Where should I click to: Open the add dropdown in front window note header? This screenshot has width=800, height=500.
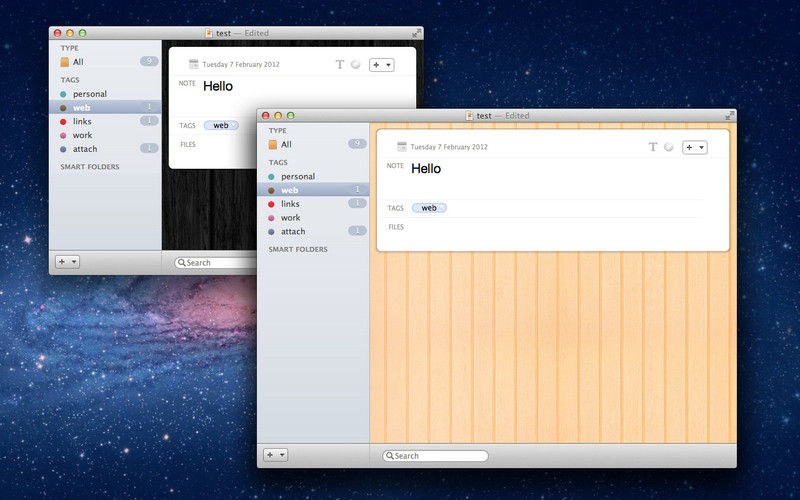[x=694, y=147]
